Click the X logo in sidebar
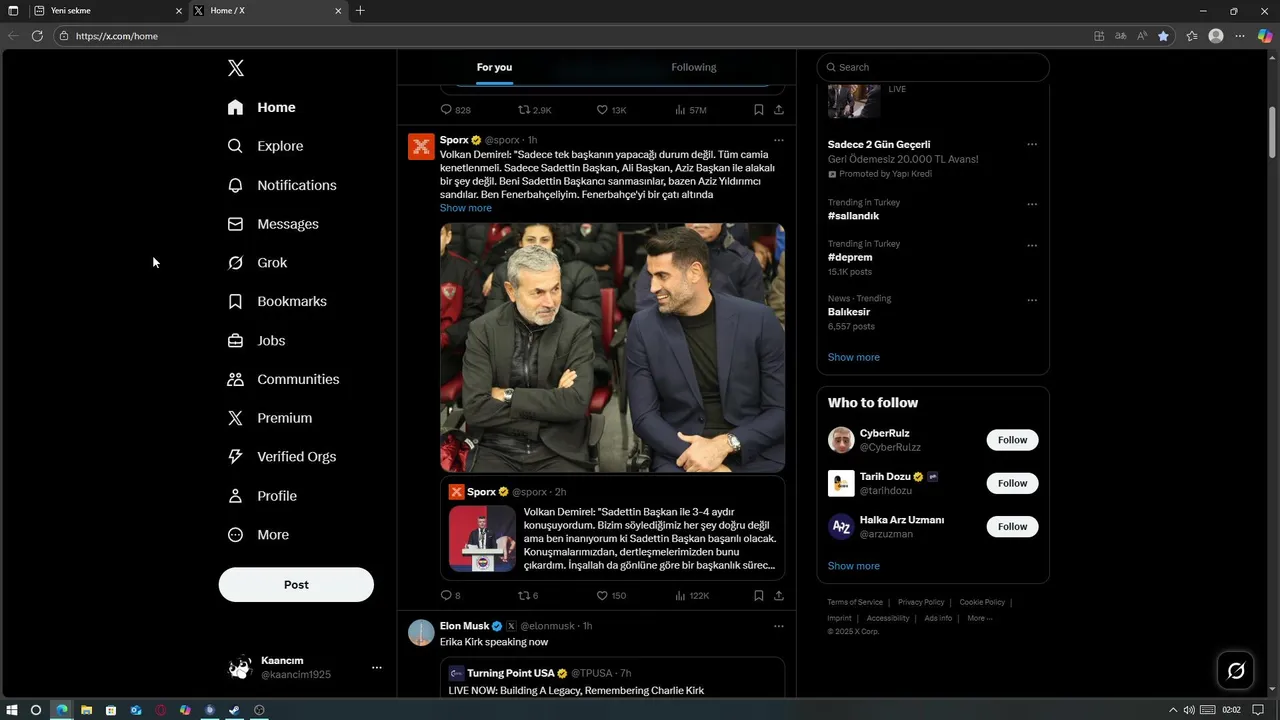 [x=236, y=68]
